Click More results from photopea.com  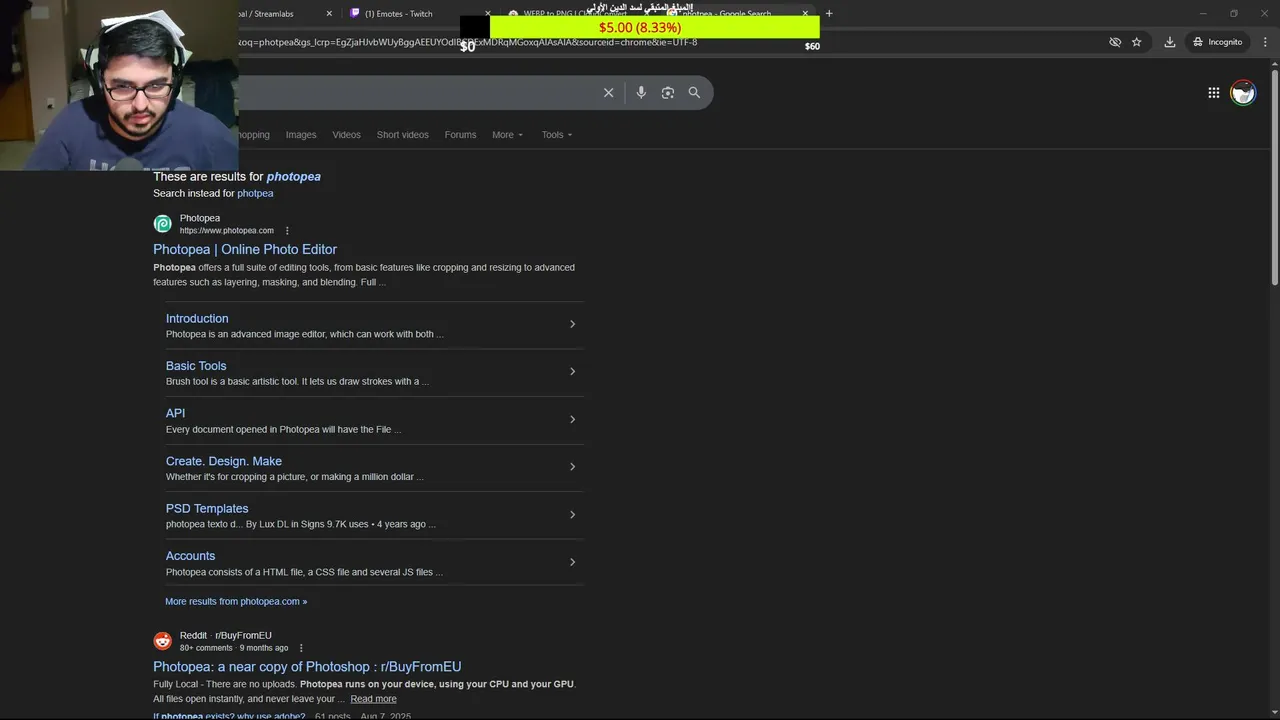click(x=236, y=601)
